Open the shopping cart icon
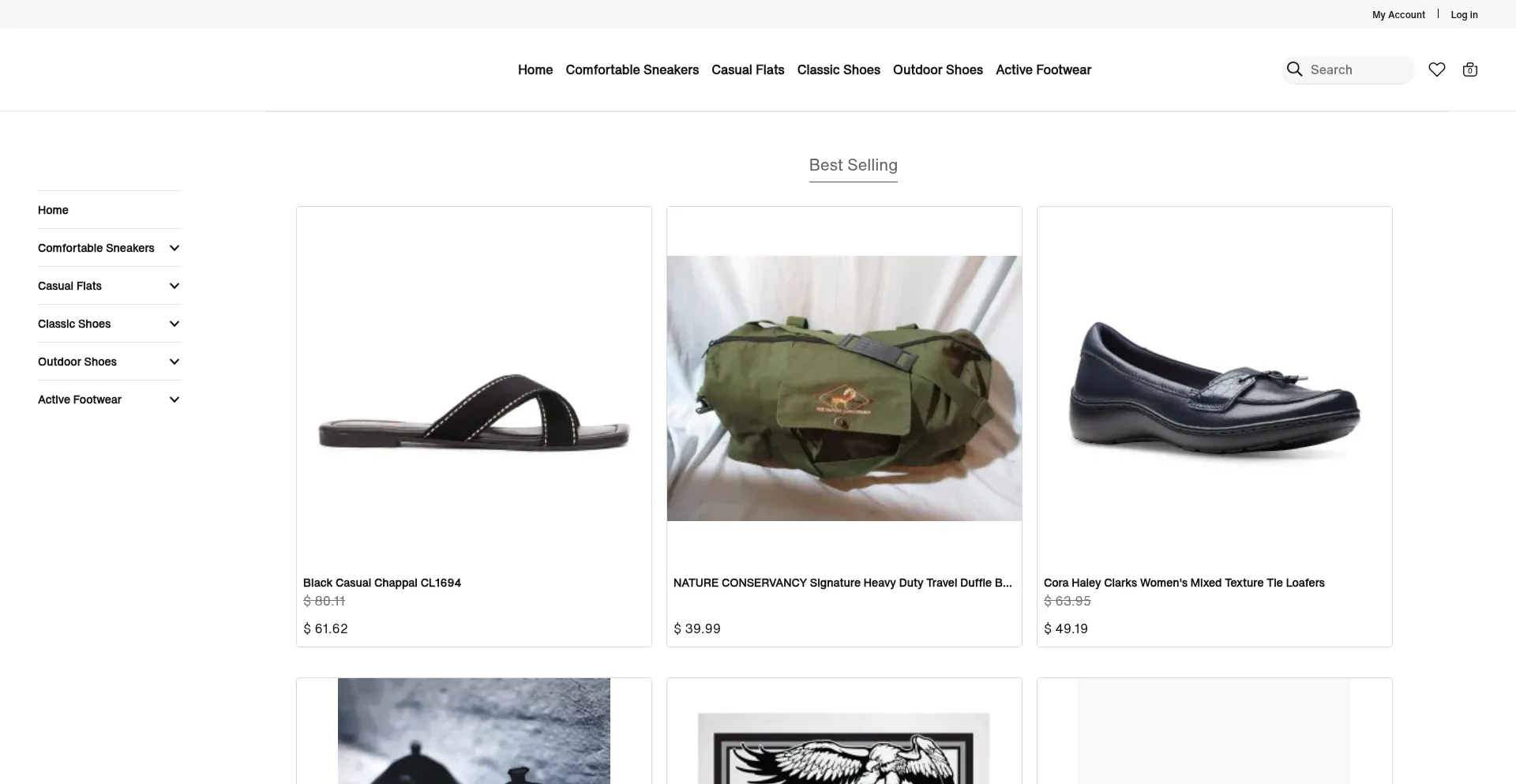The width and height of the screenshot is (1516, 784). [1469, 69]
